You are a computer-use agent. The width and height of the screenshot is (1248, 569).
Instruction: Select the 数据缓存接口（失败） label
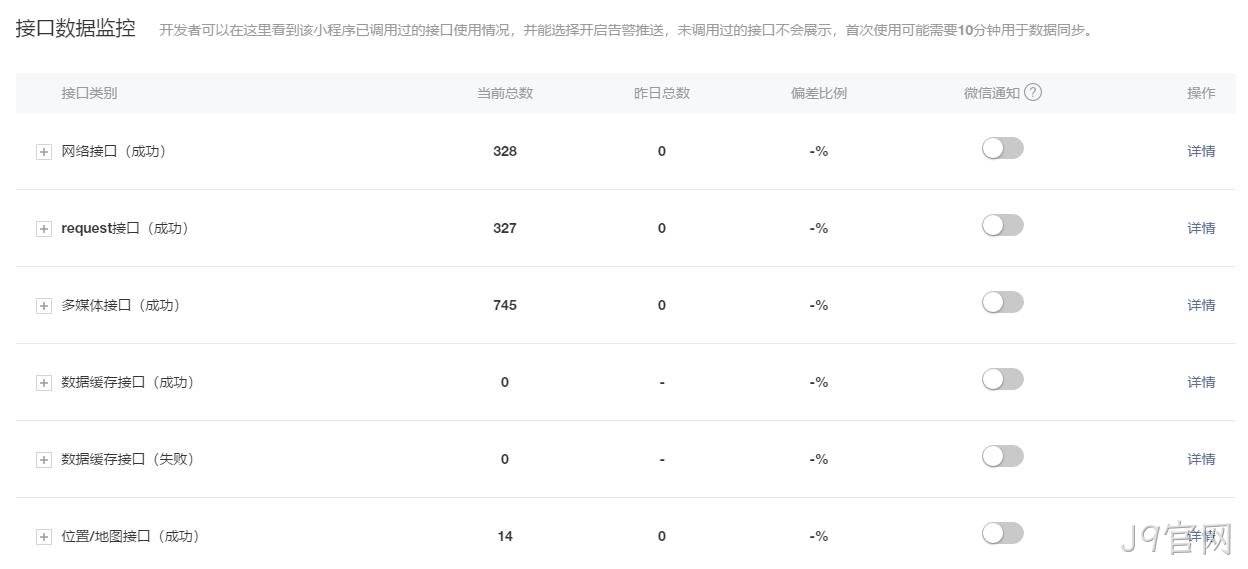pos(127,459)
